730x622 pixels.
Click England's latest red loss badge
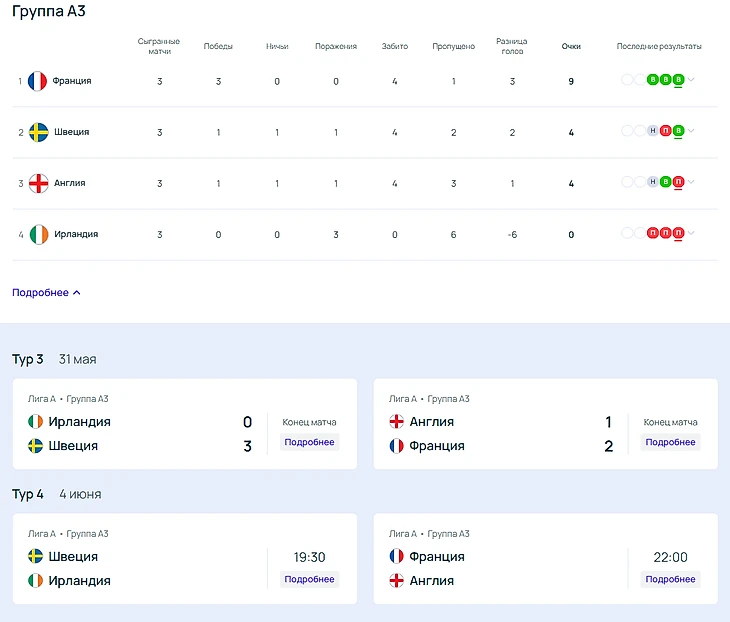click(x=678, y=182)
